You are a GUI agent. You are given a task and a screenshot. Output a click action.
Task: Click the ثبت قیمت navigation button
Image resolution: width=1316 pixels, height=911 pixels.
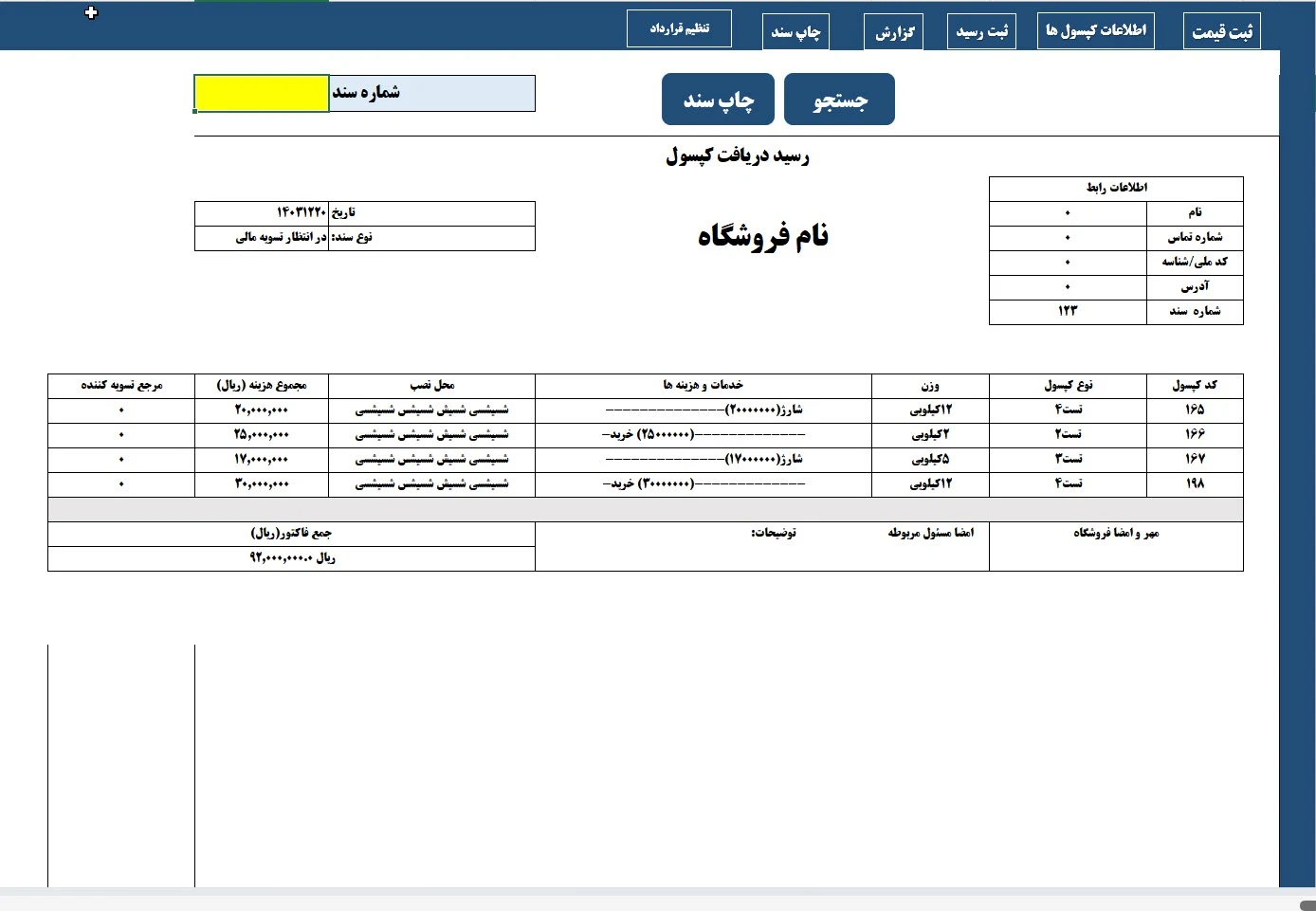(x=1221, y=32)
